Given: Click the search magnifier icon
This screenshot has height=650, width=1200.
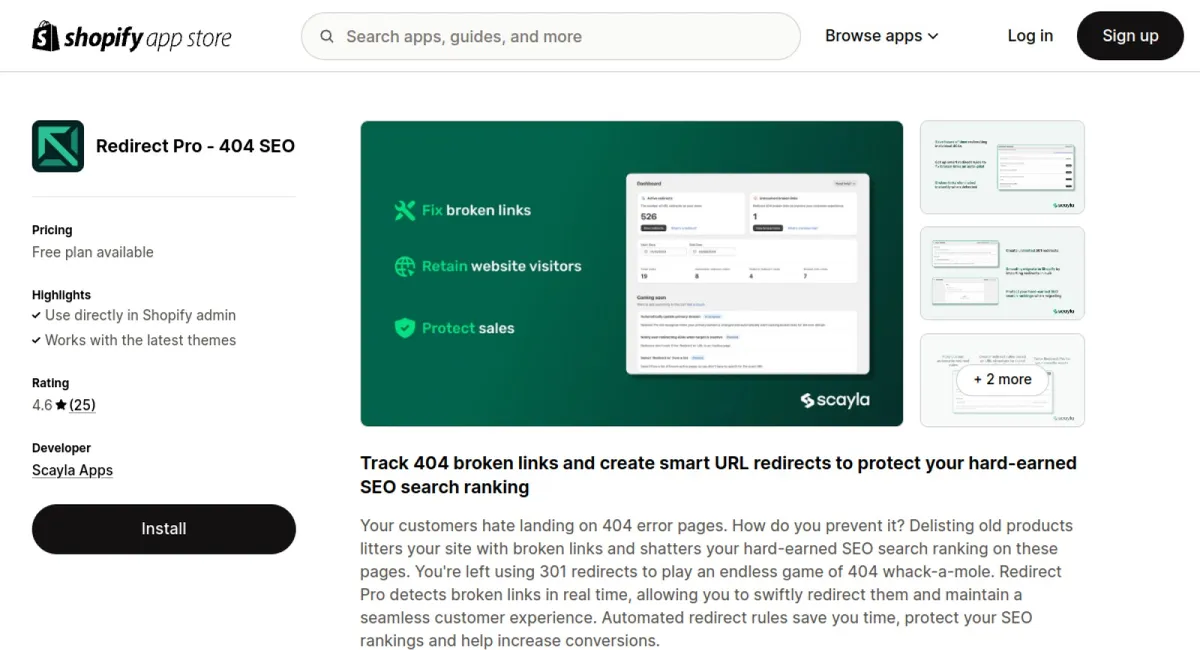Looking at the screenshot, I should click(x=327, y=36).
